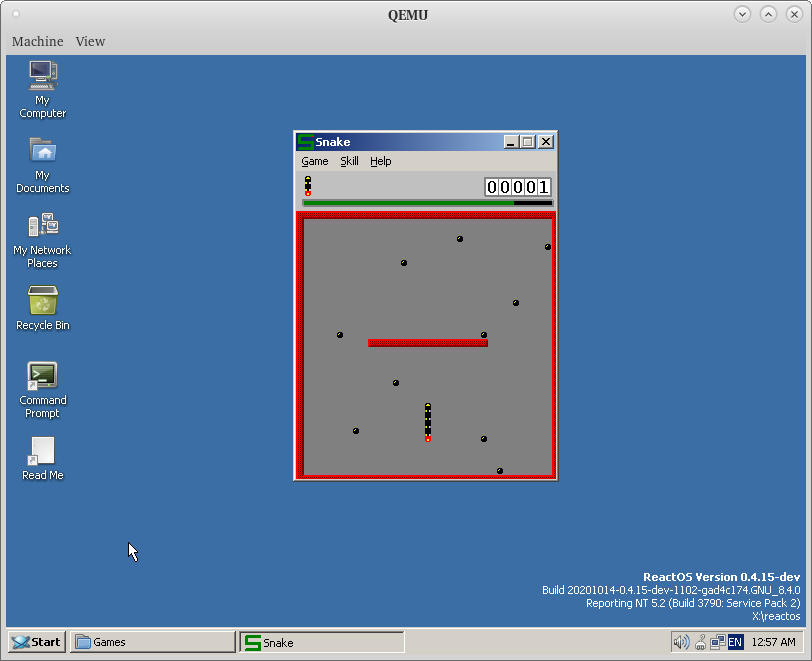Image resolution: width=812 pixels, height=661 pixels.
Task: Switch to the Games taskbar button
Action: pos(152,642)
